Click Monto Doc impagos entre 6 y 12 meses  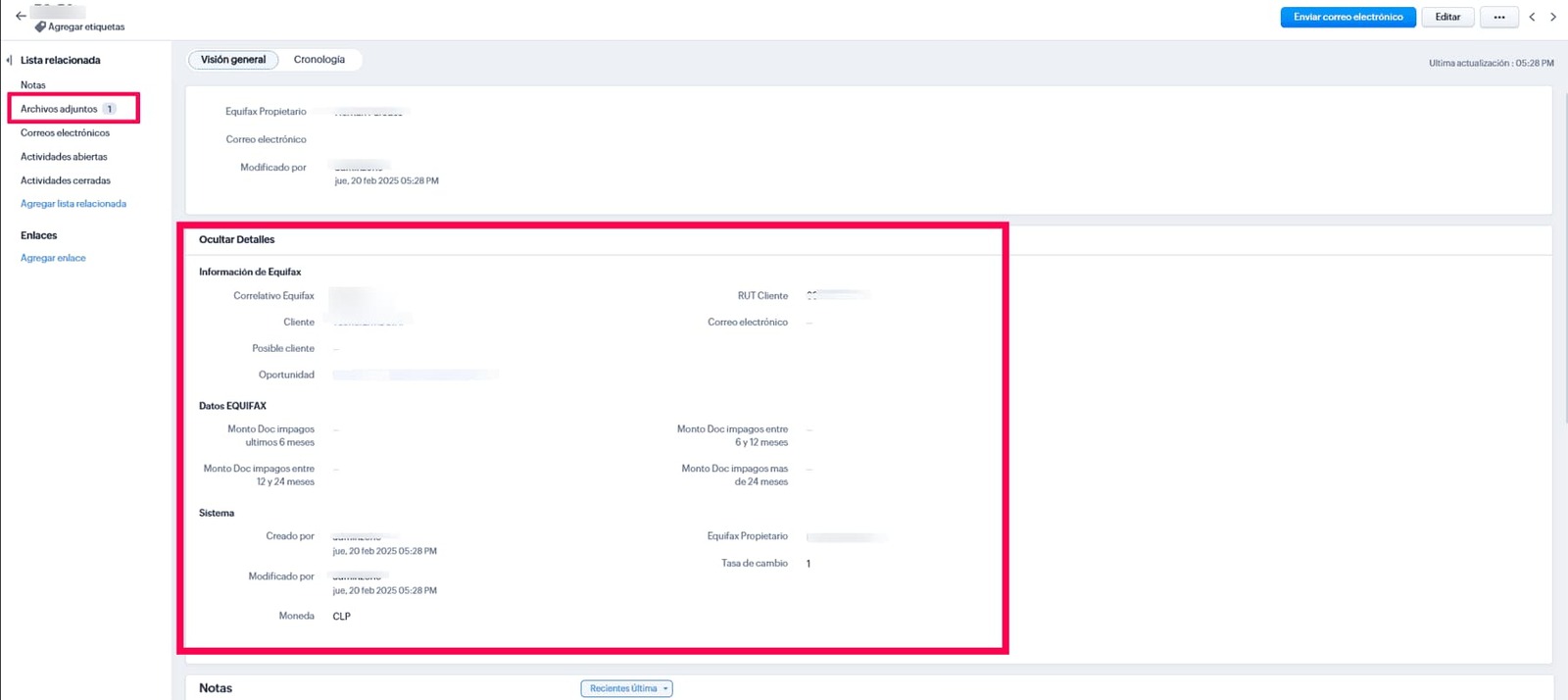(x=732, y=435)
